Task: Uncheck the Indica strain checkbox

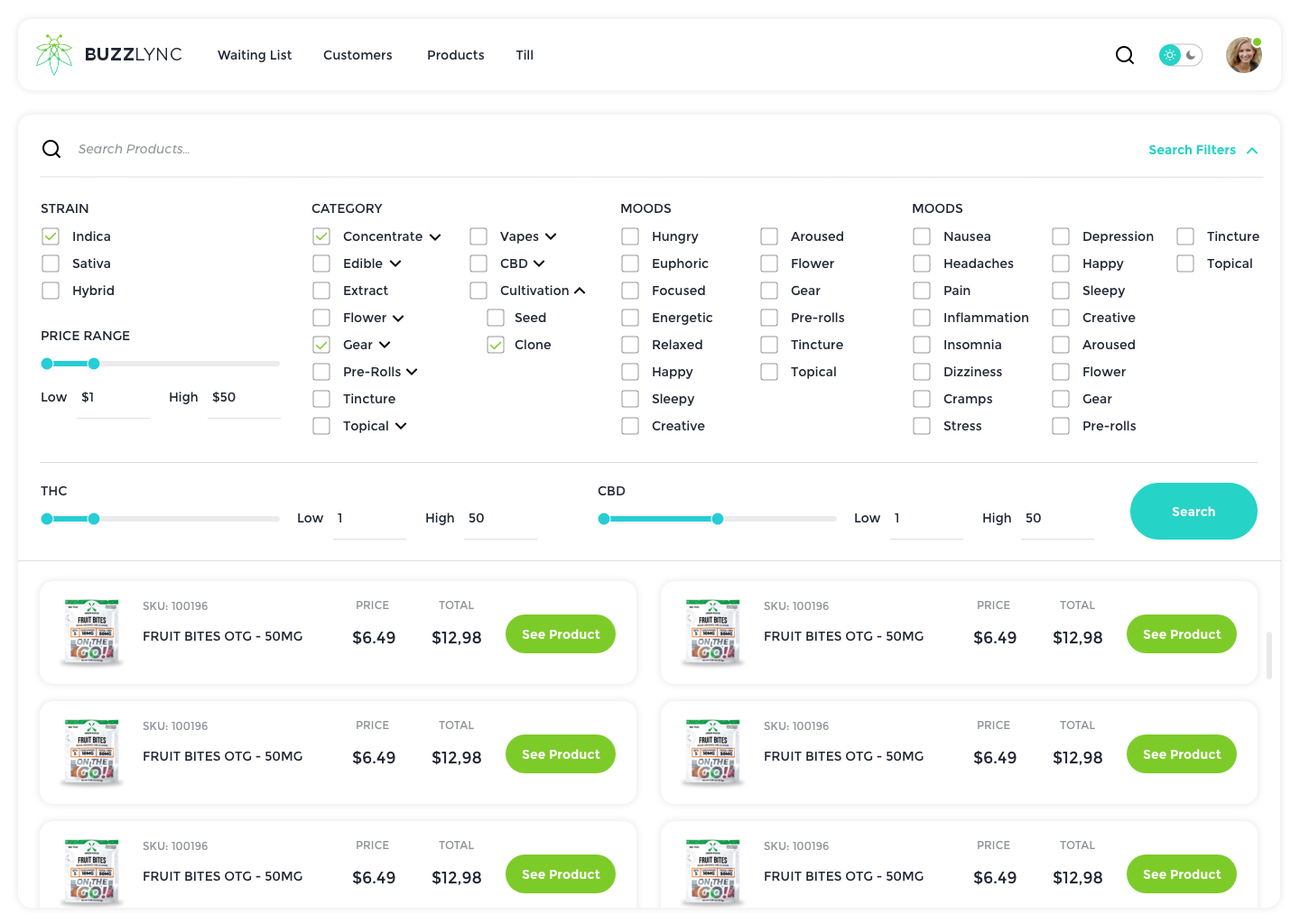Action: [51, 236]
